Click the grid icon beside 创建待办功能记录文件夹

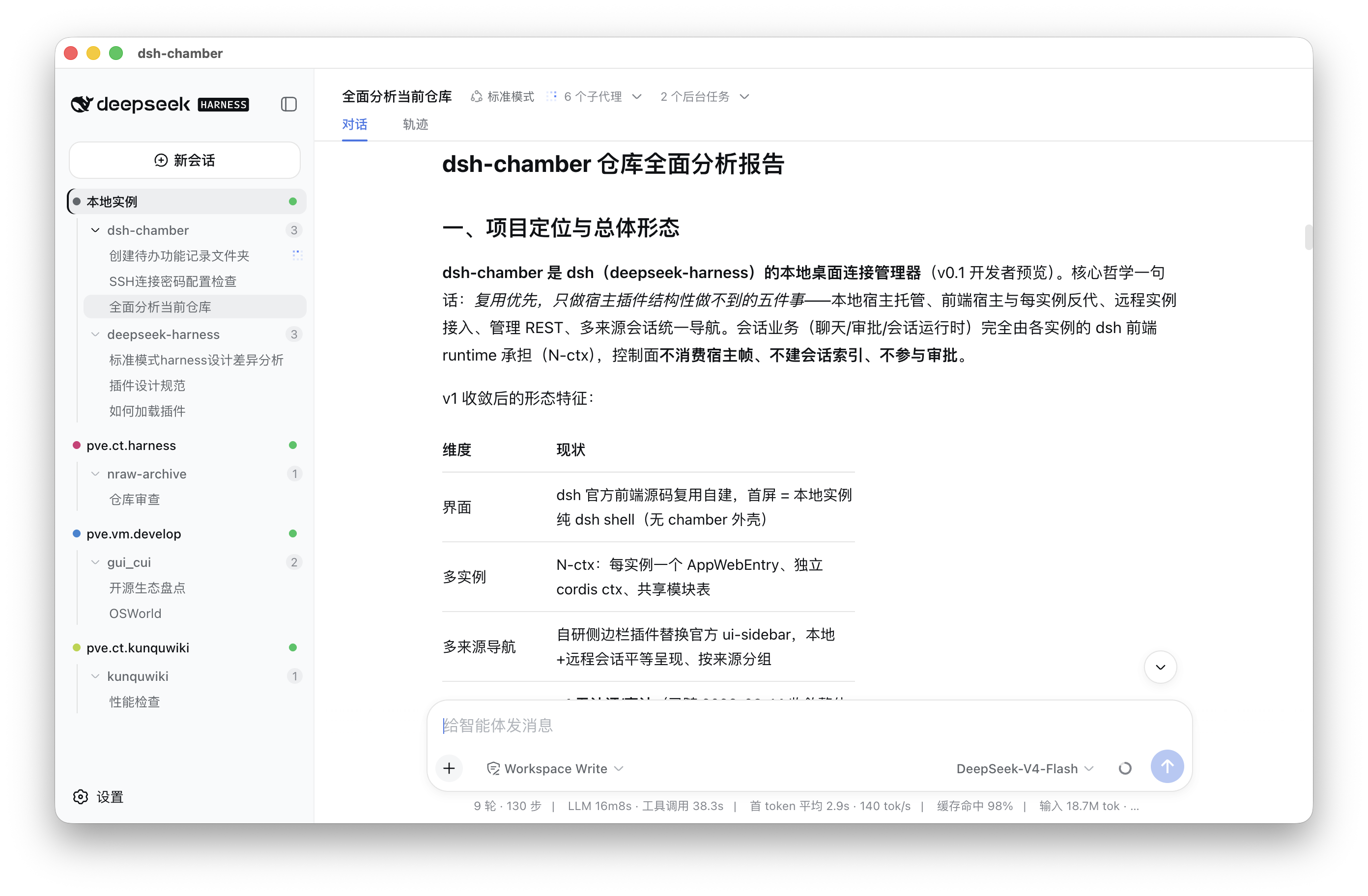pyautogui.click(x=297, y=255)
